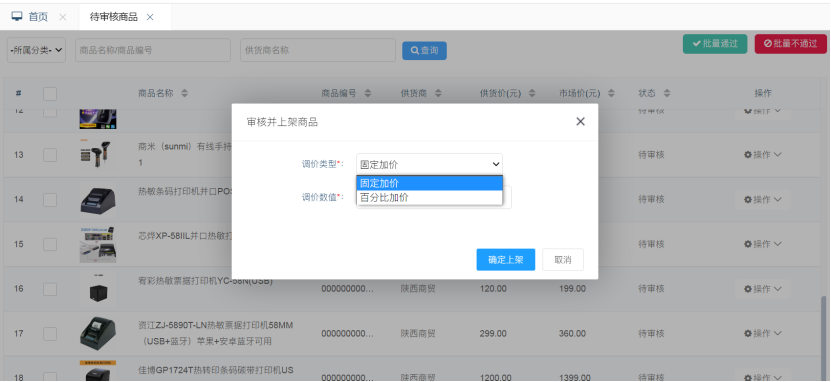This screenshot has width=831, height=382.
Task: Choose 百分比加价 option
Action: [x=429, y=197]
